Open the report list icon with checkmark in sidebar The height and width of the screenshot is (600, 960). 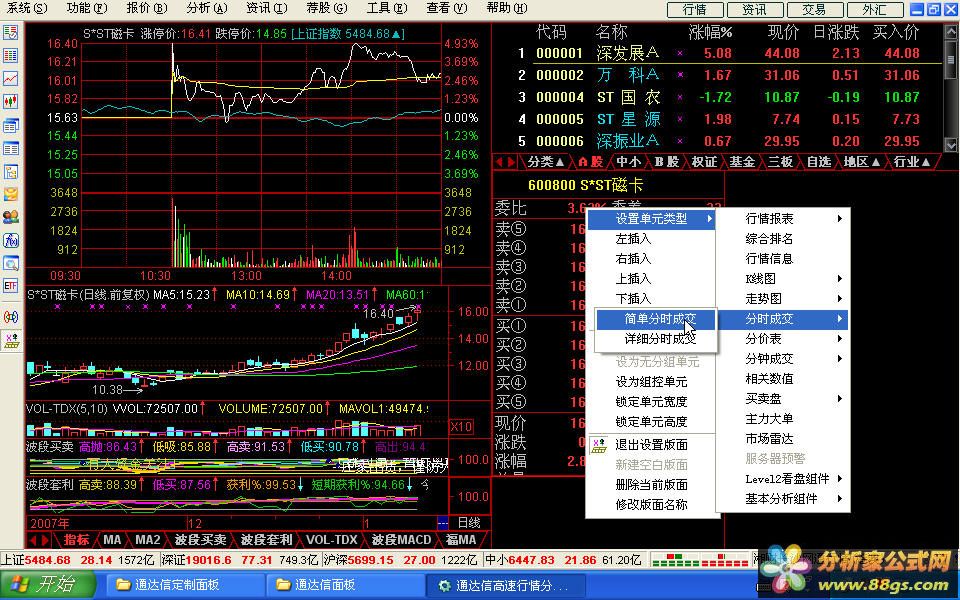[10, 32]
